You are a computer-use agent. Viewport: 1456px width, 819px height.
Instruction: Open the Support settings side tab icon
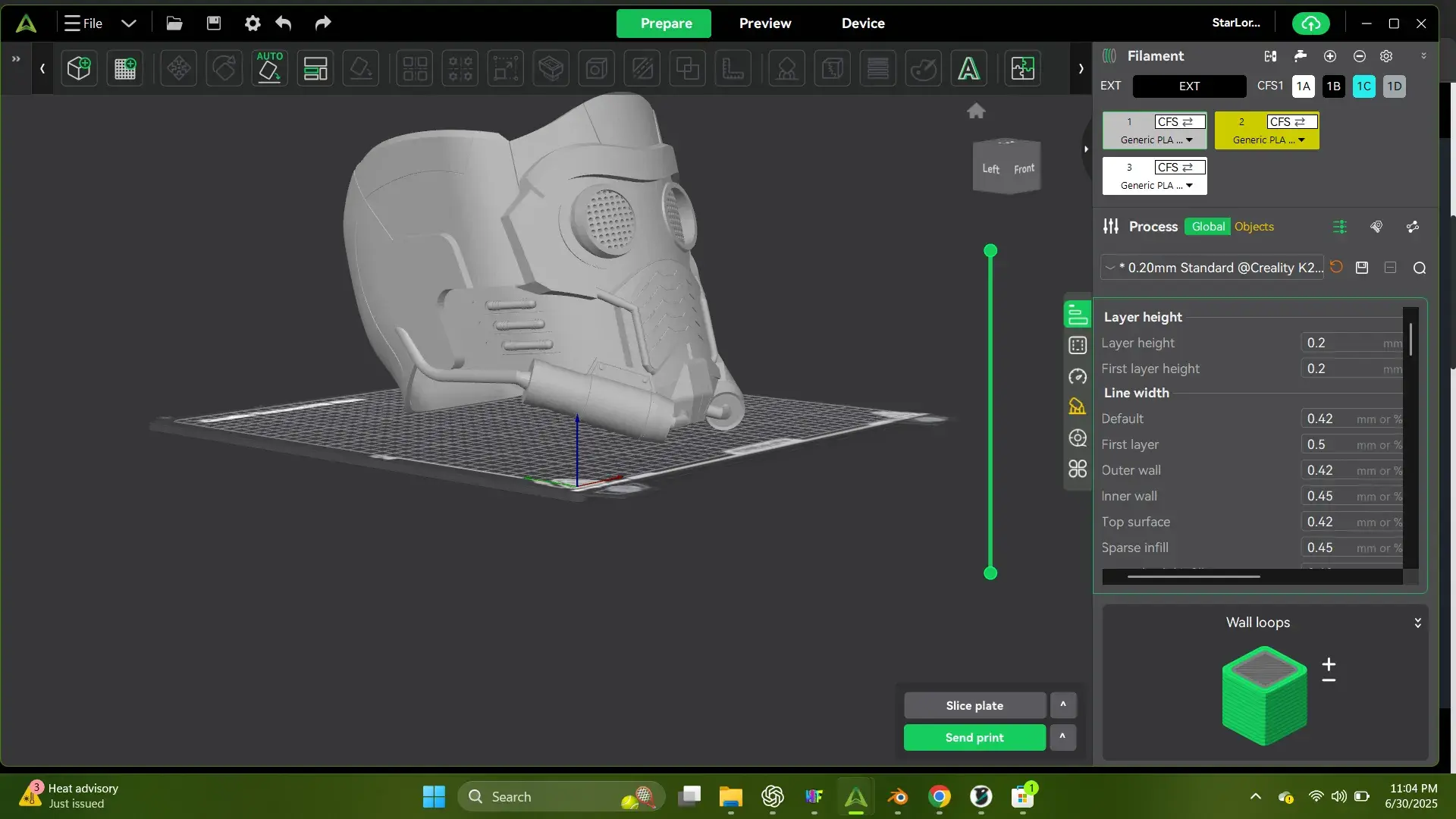coord(1078,407)
